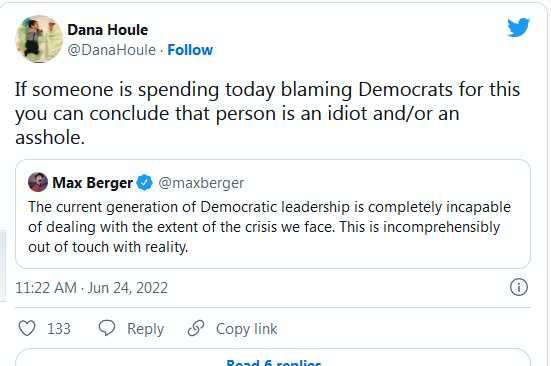Open the Dana Houle display name

[x=108, y=30]
